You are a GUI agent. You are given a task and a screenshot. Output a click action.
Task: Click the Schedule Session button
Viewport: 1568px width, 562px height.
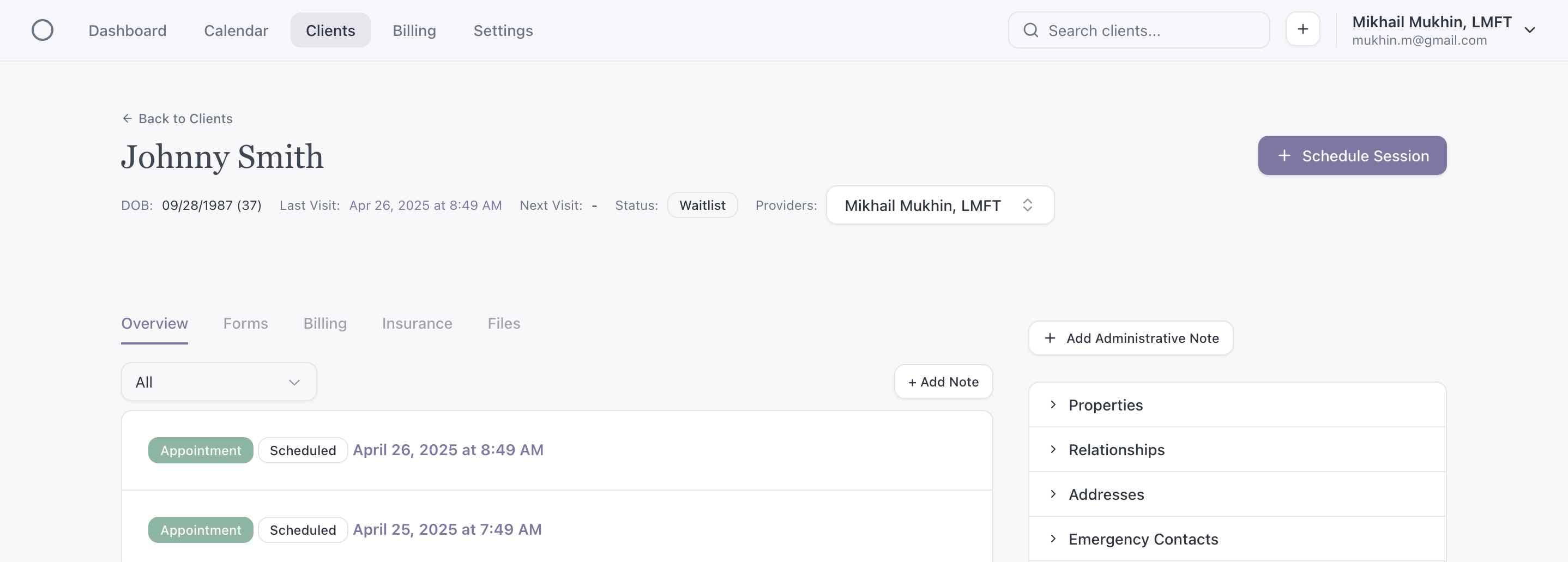1352,155
